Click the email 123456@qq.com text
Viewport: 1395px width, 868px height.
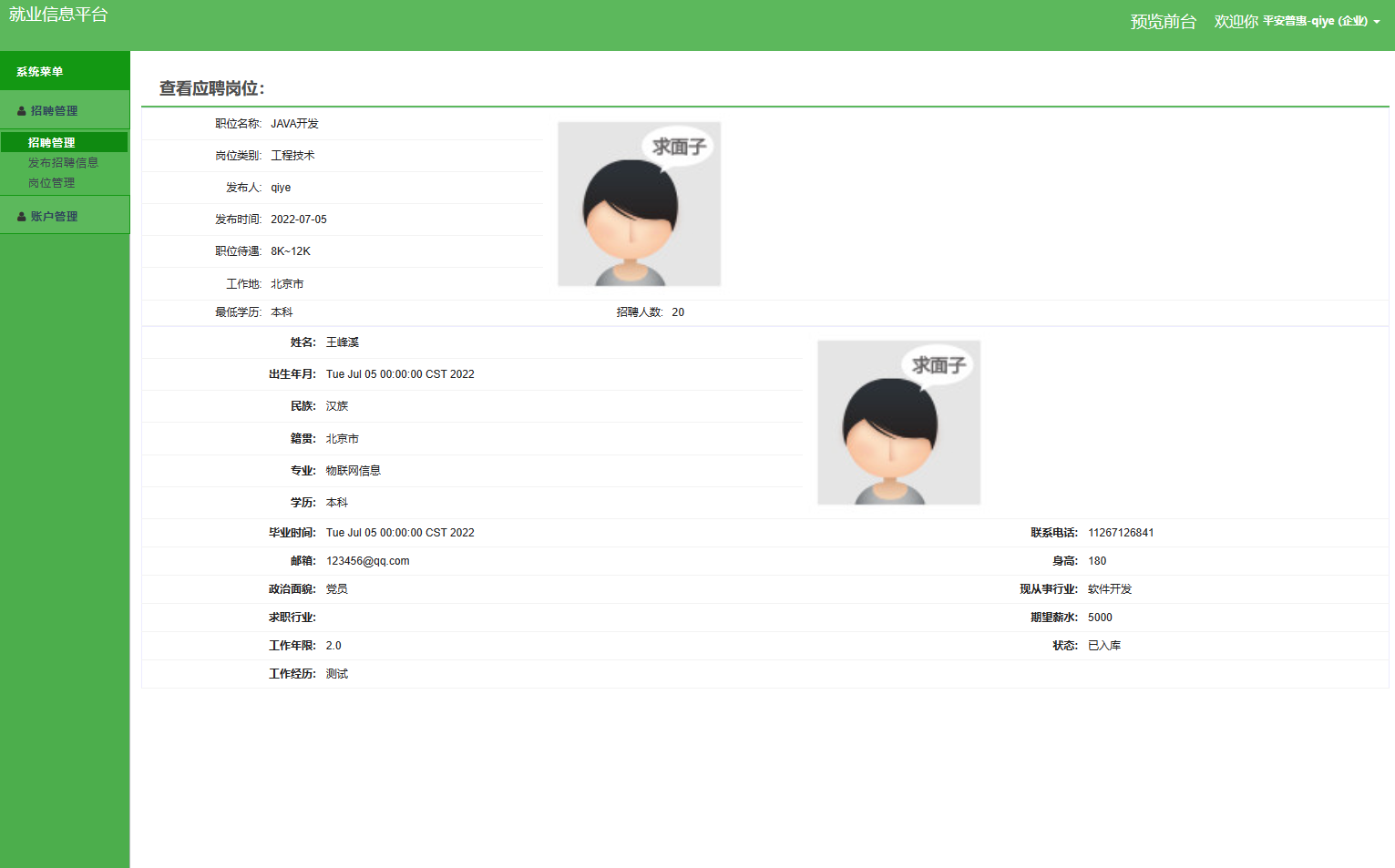pos(368,561)
